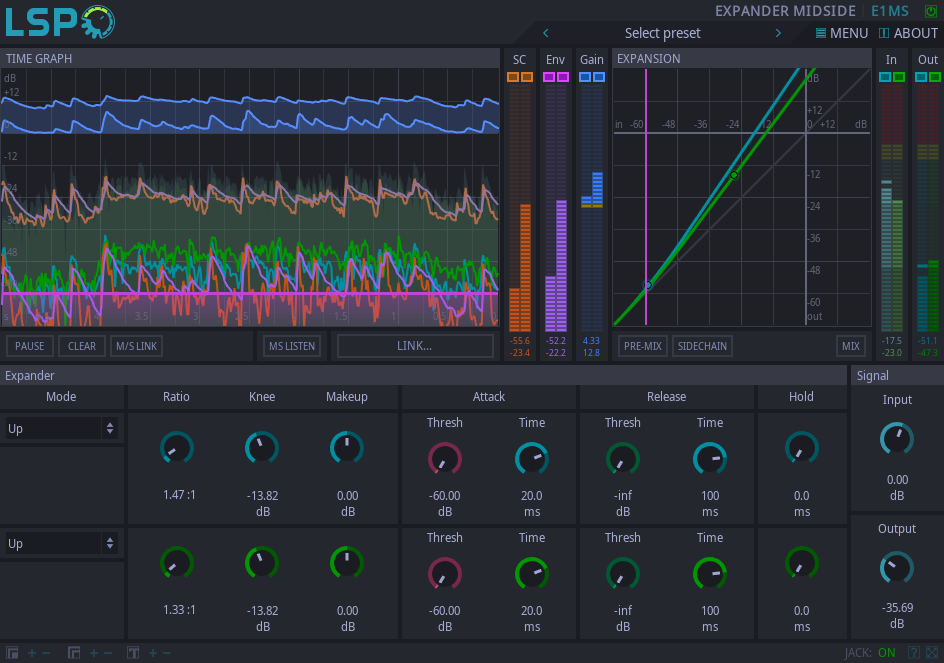Click the help question mark icon
The width and height of the screenshot is (944, 663).
click(x=913, y=653)
